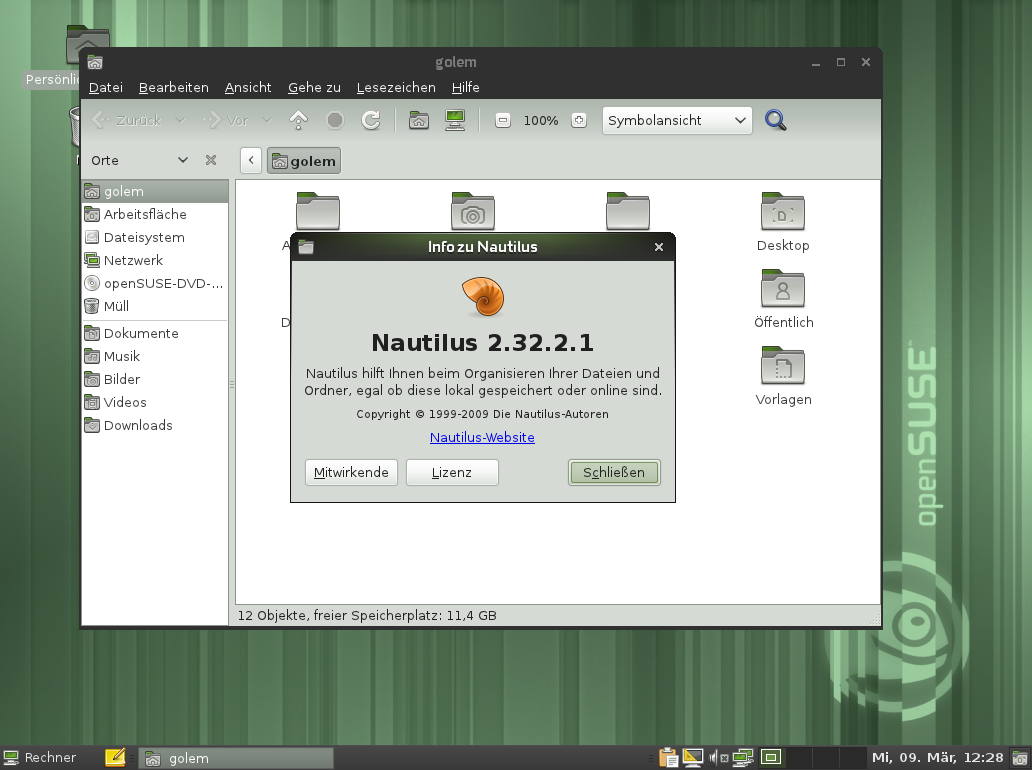This screenshot has height=770, width=1032.
Task: Open the computer browser toolbar icon
Action: (x=454, y=119)
